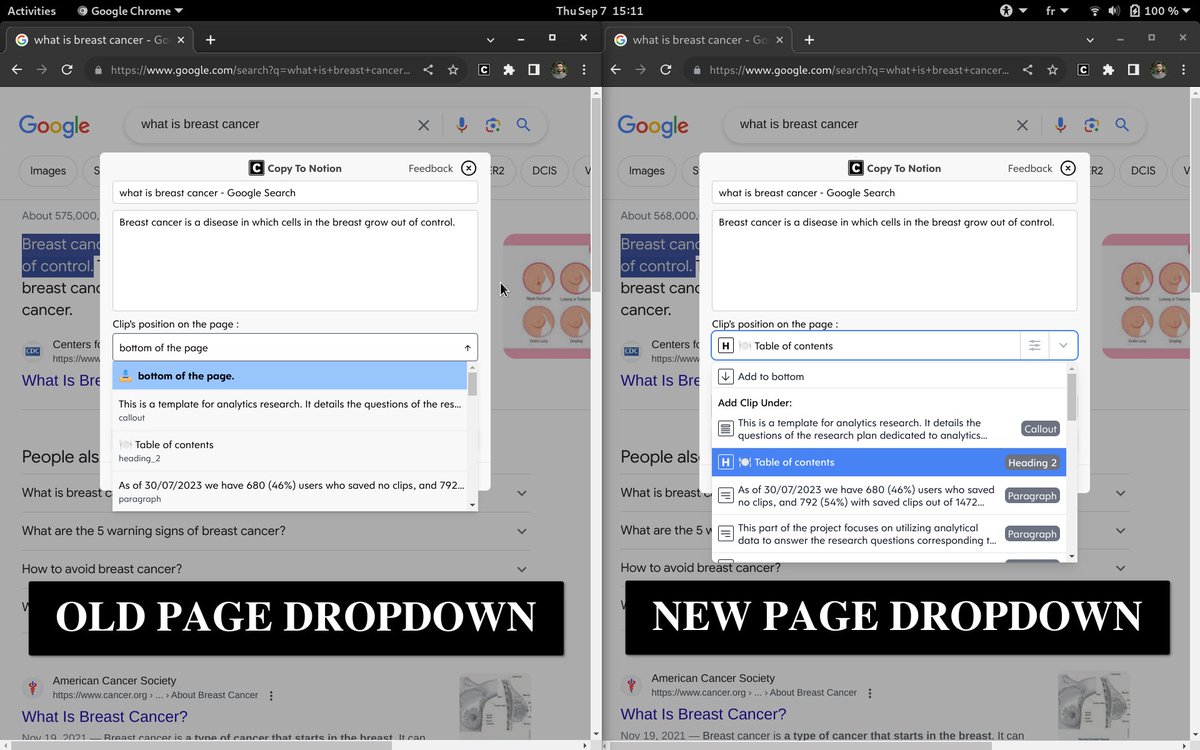Open accessibility menu in top bar
The width and height of the screenshot is (1200, 750).
coord(1013,11)
